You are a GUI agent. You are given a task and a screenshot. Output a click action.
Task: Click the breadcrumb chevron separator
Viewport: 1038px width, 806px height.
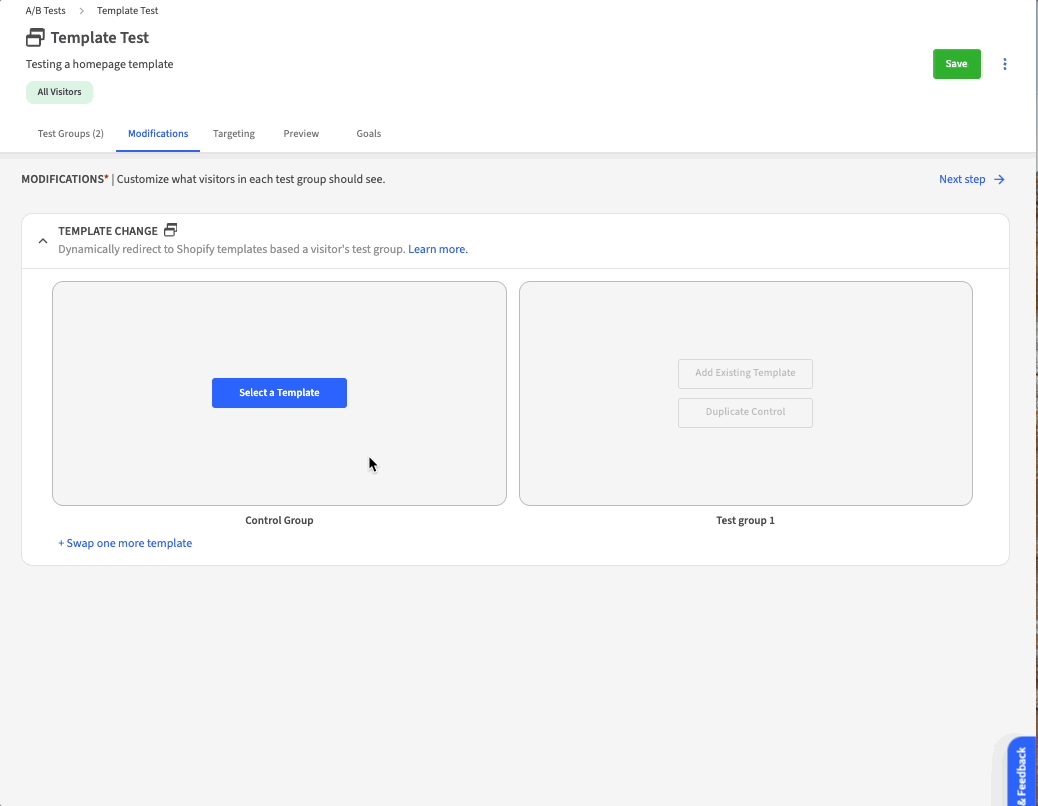[81, 11]
